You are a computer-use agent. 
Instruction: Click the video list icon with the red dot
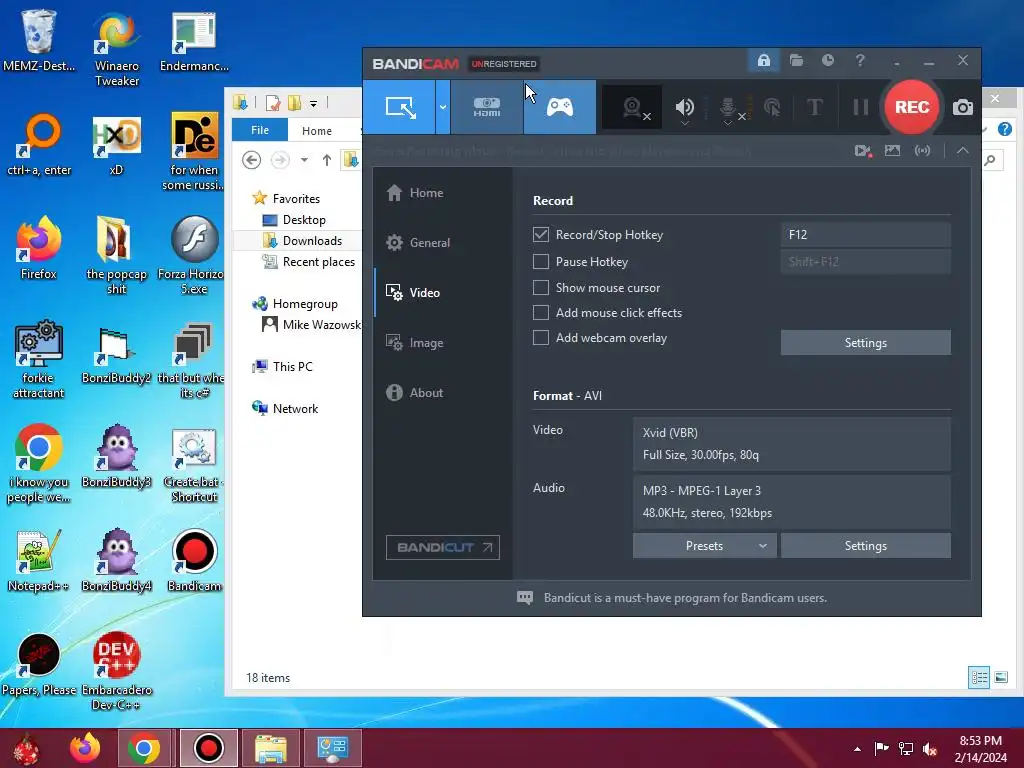pos(863,151)
